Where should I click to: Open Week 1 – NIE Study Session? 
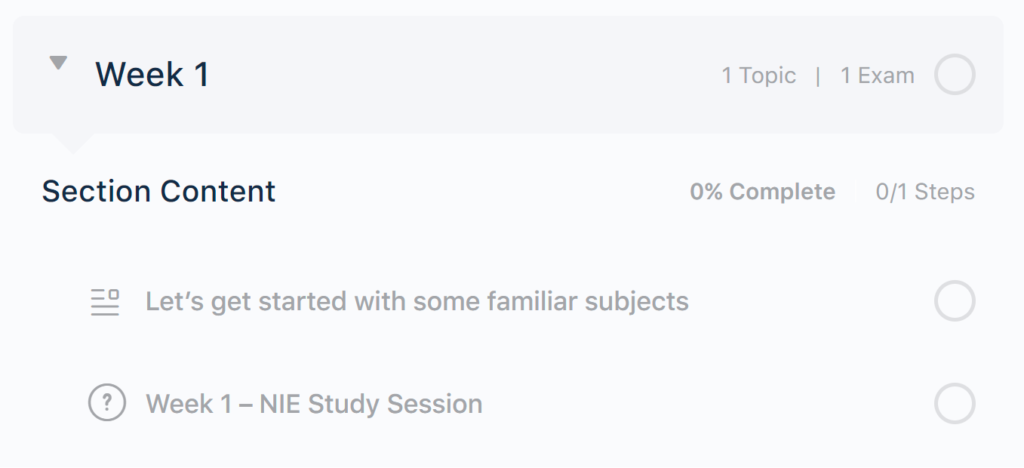314,404
